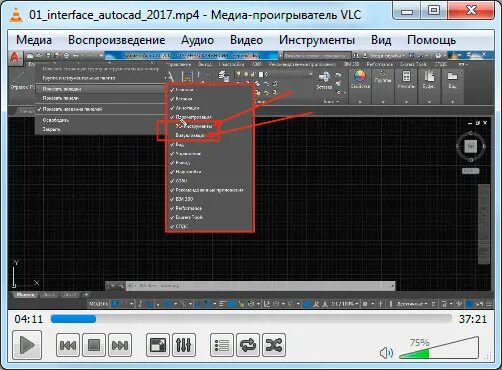
Task: Expand the Свойства panel arrow in the video
Action: pyautogui.click(x=360, y=101)
